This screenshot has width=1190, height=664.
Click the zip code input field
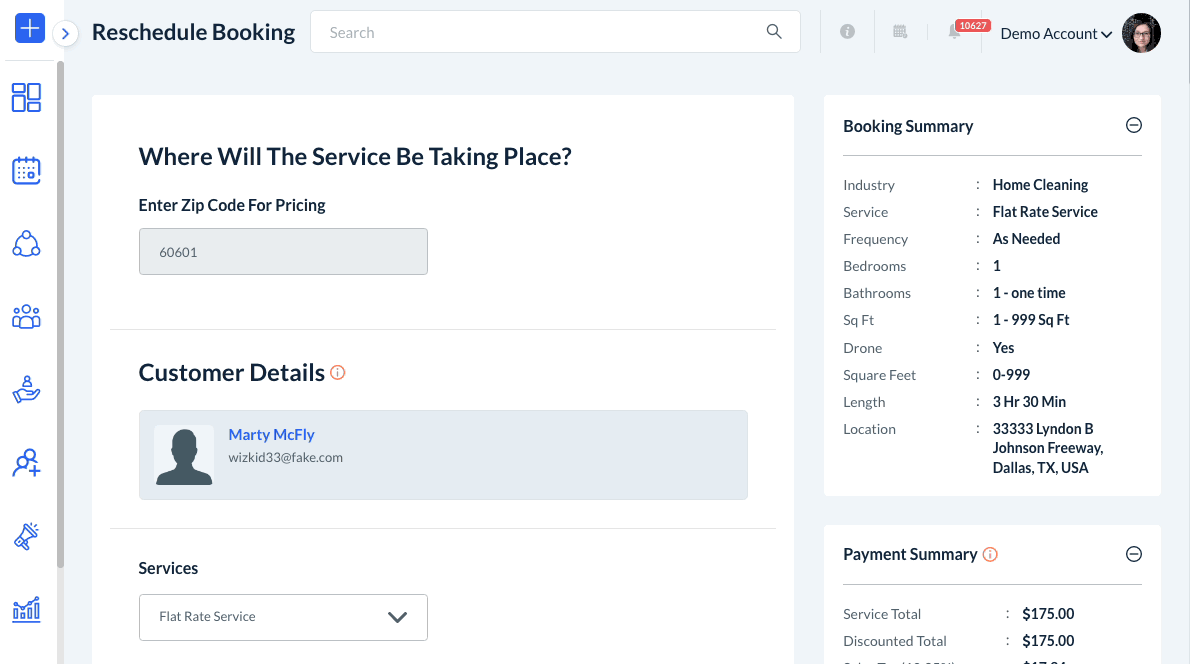click(x=283, y=252)
